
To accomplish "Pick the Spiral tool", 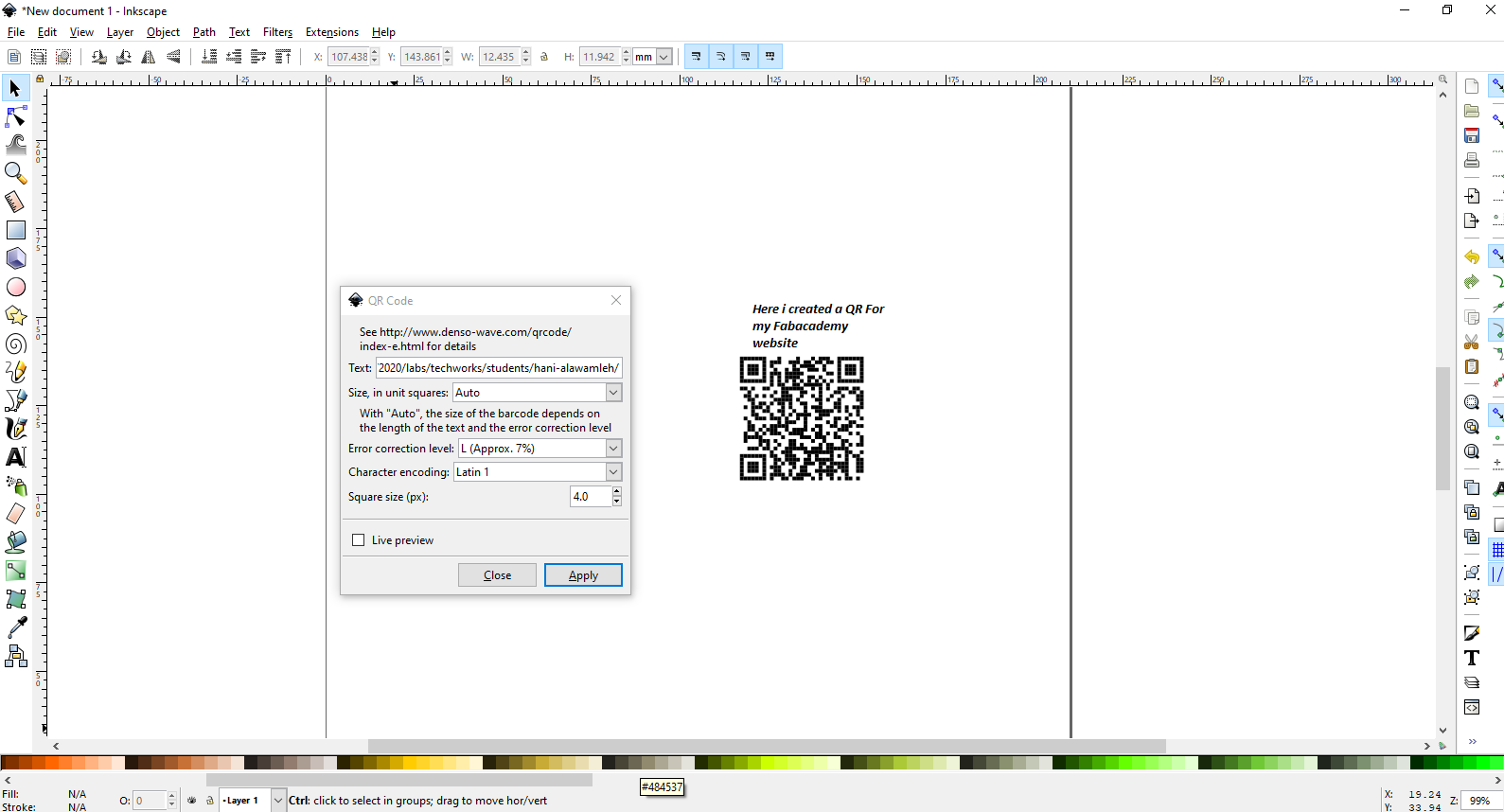I will tap(15, 344).
